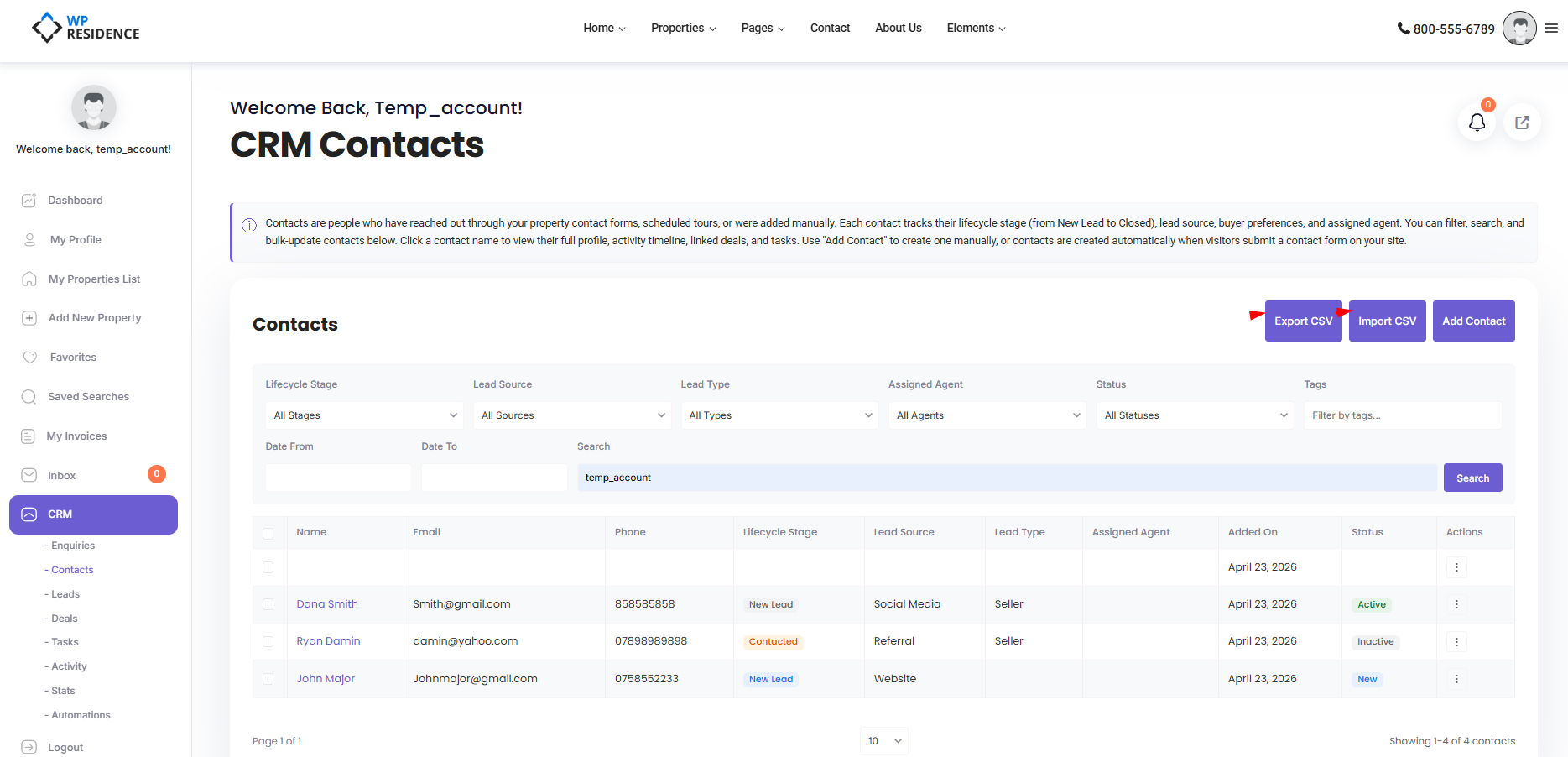Open actions menu for Dana Smith row
Screen dimensions: 1568x757
coord(1456,604)
